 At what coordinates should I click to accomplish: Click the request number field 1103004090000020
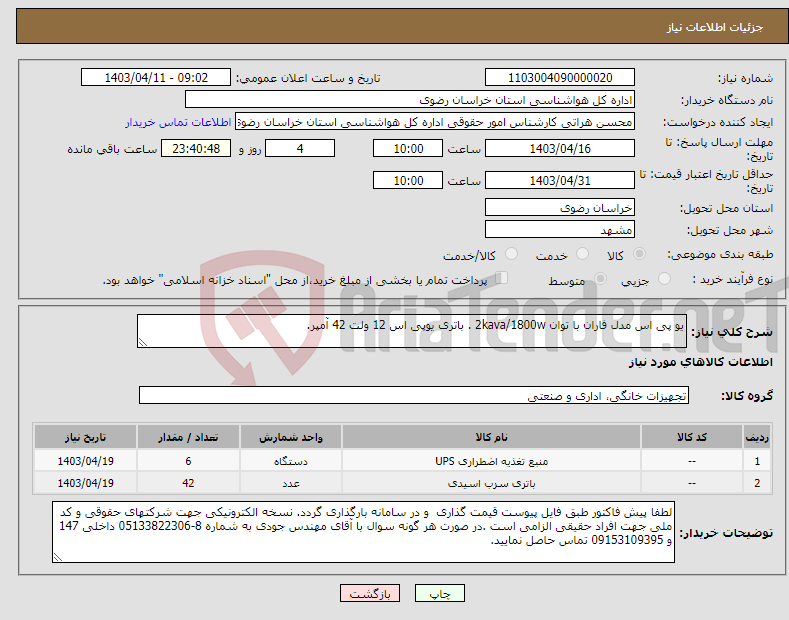560,78
